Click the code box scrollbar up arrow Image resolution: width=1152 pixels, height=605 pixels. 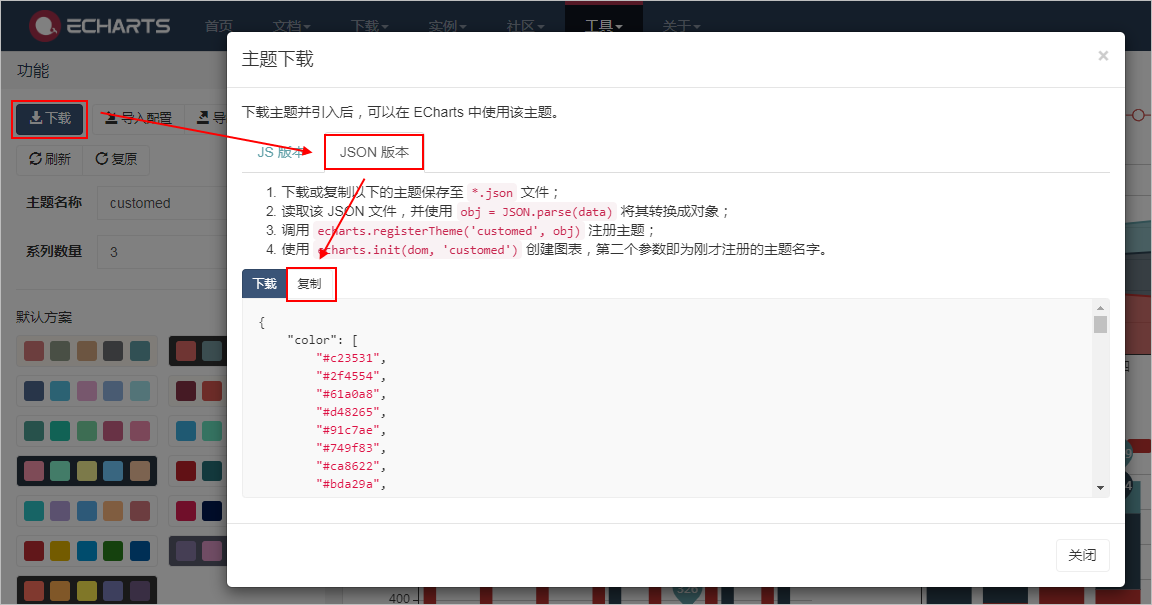coord(1100,308)
